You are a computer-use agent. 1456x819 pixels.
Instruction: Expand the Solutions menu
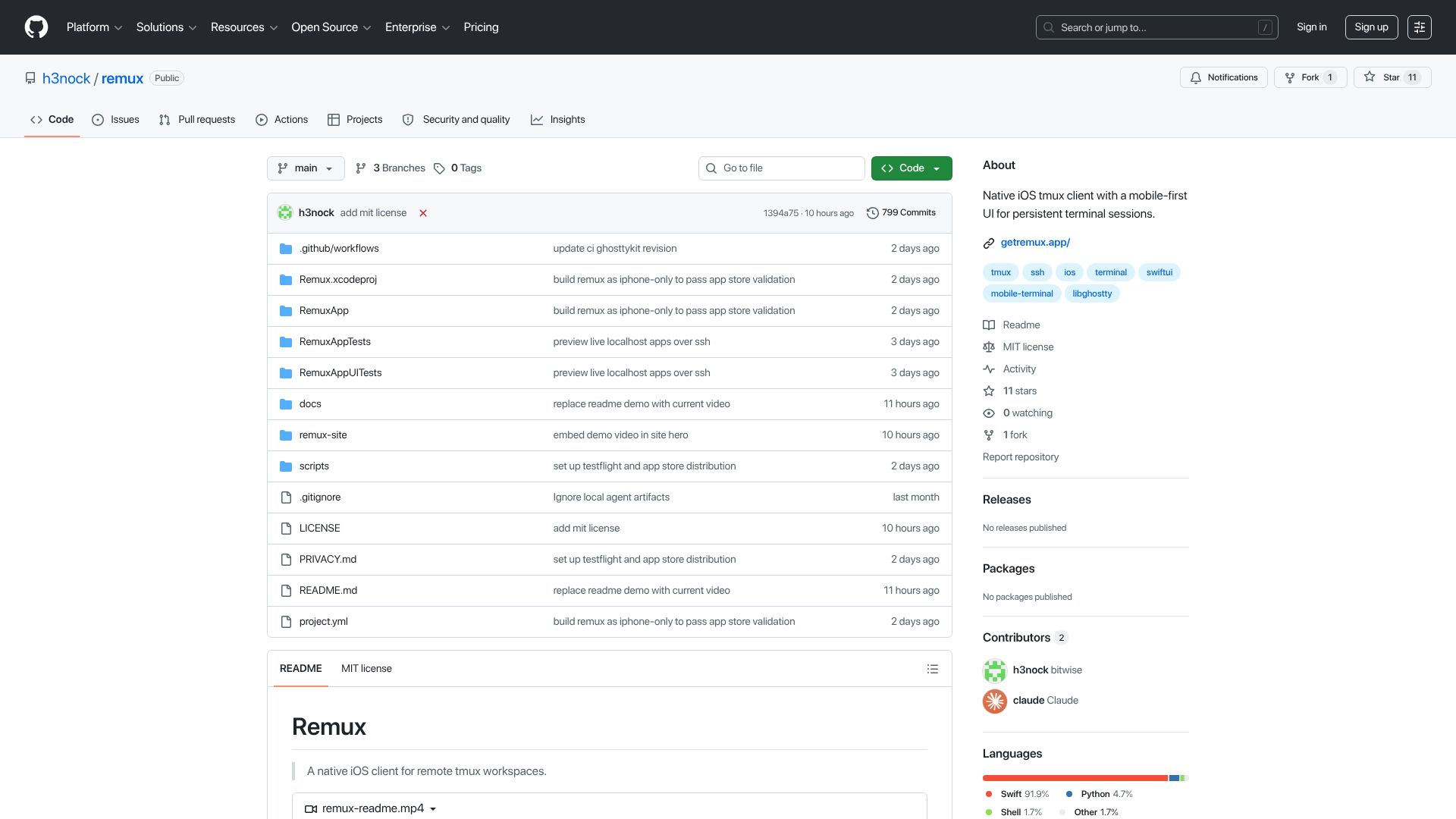pyautogui.click(x=166, y=27)
